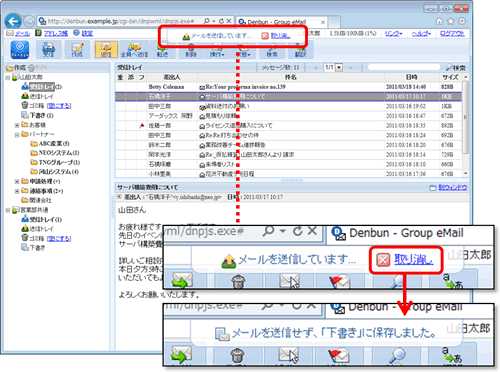Click the browser favorites star icon

coord(451,21)
